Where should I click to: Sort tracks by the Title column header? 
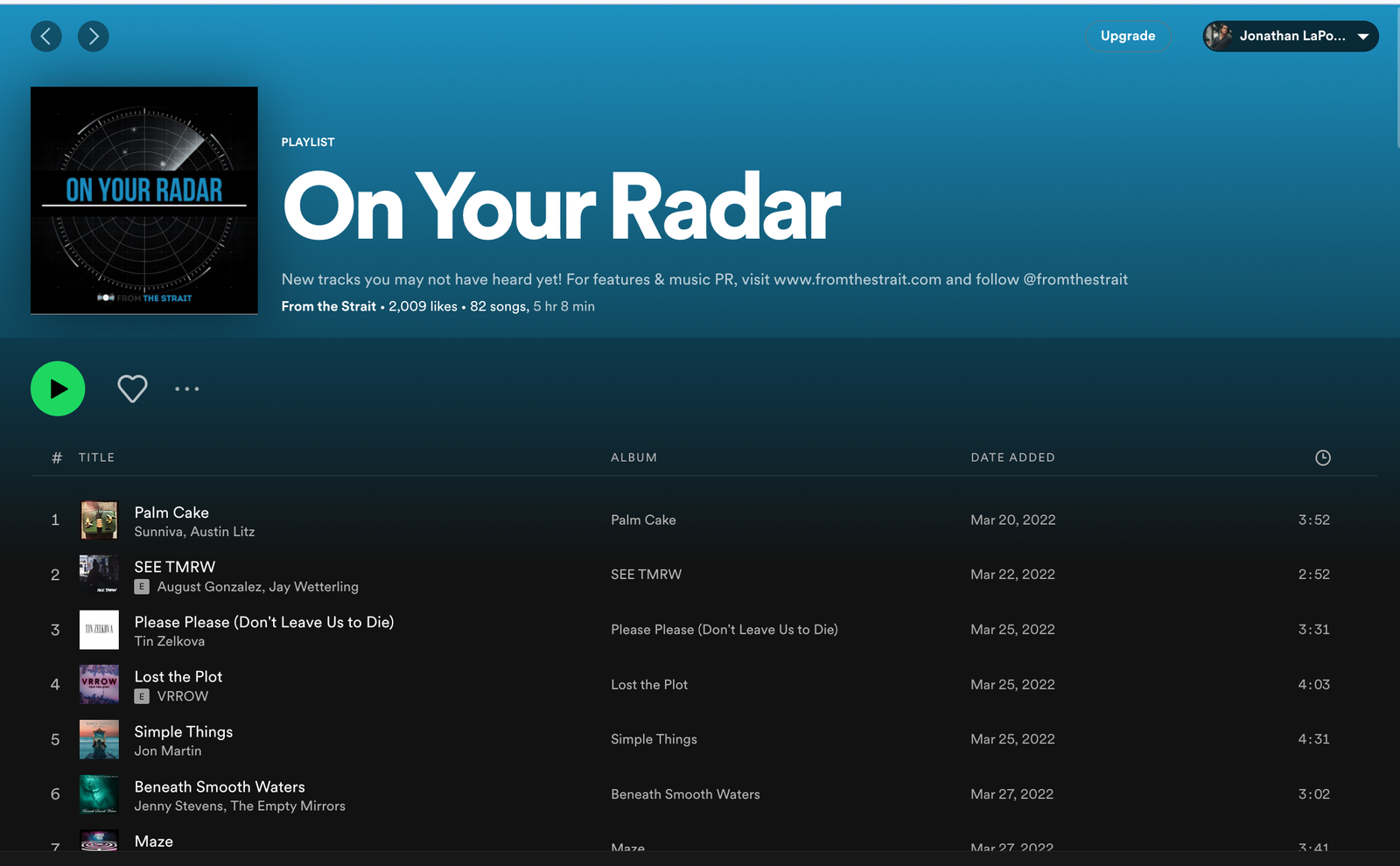tap(96, 457)
